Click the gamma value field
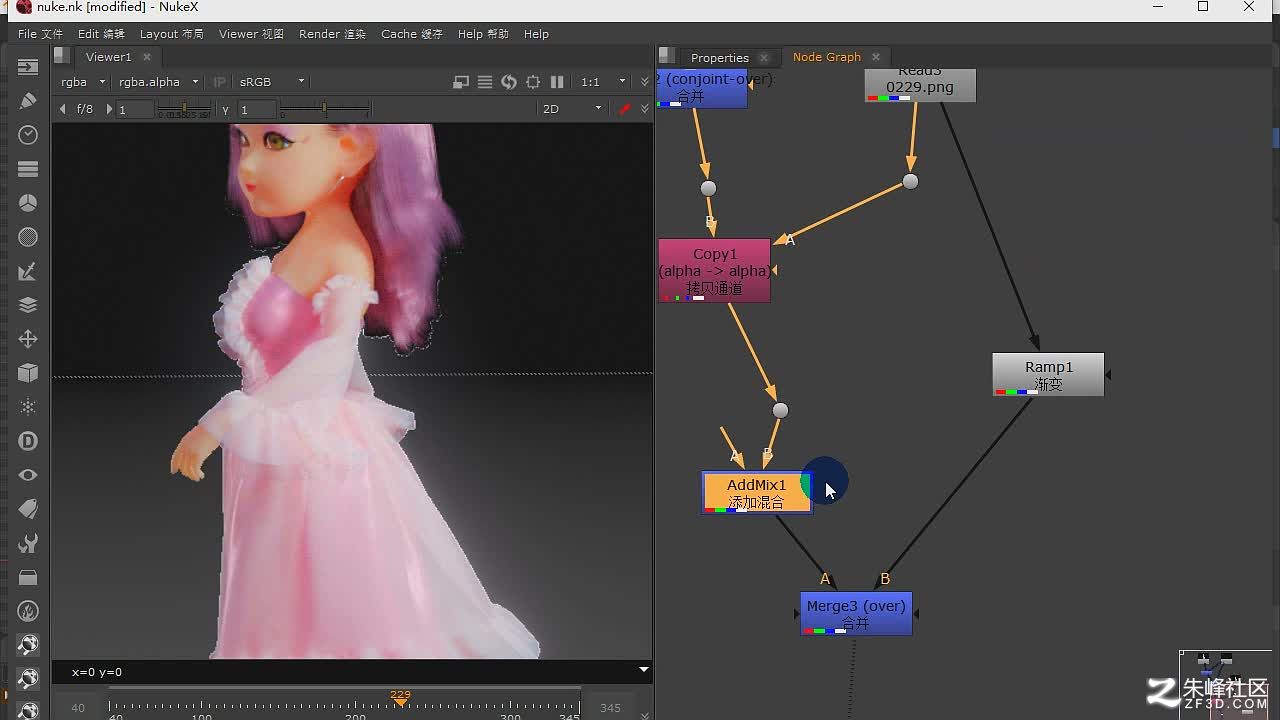 pos(256,109)
